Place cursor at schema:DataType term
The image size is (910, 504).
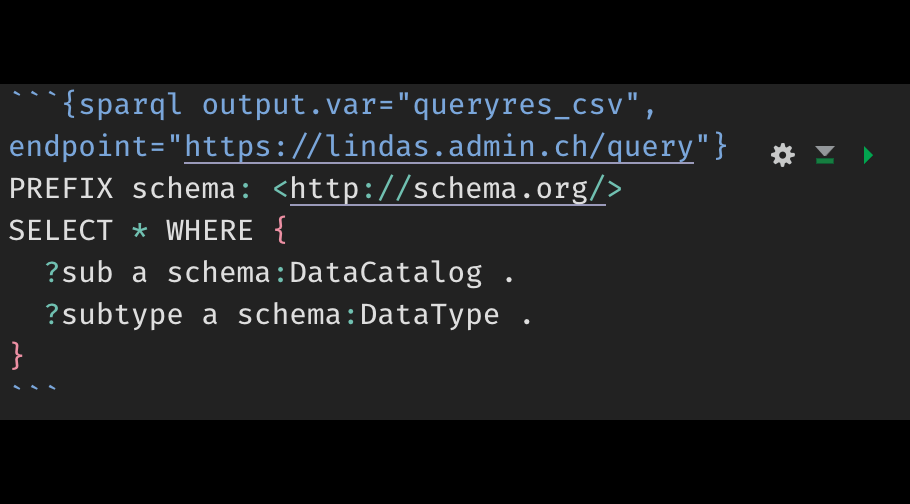(x=368, y=315)
